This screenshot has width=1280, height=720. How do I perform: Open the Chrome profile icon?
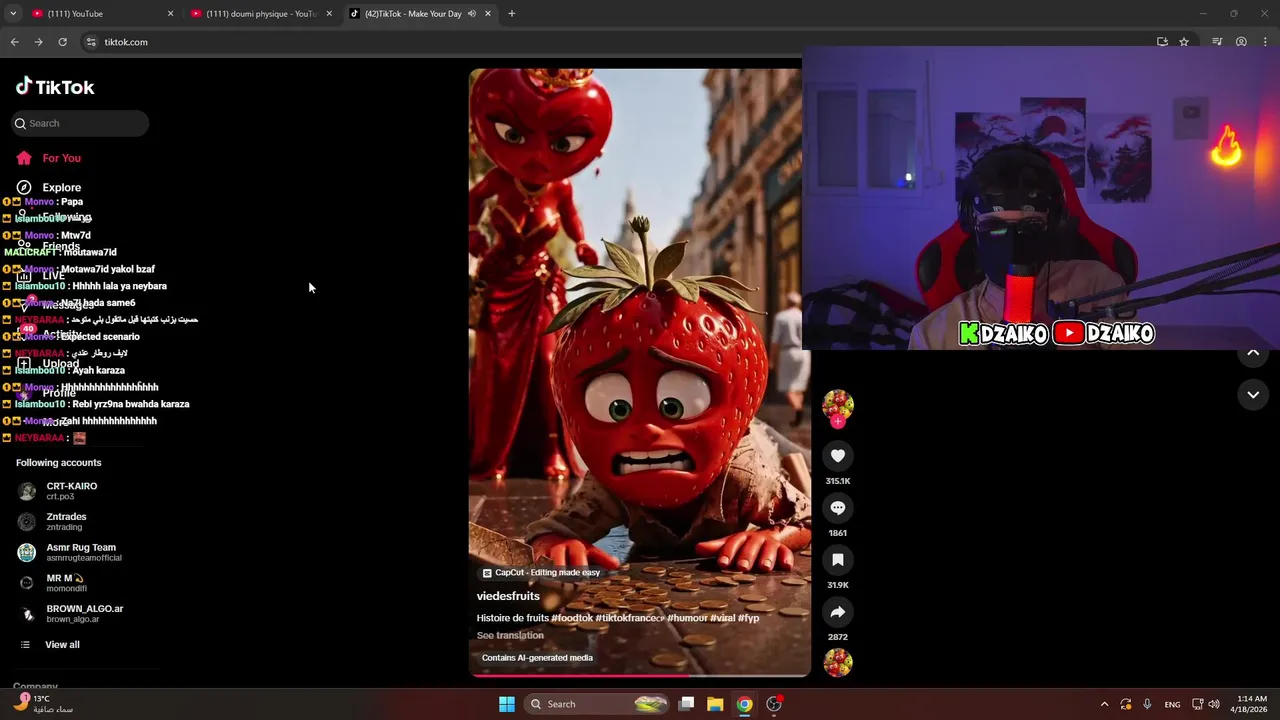[1241, 42]
